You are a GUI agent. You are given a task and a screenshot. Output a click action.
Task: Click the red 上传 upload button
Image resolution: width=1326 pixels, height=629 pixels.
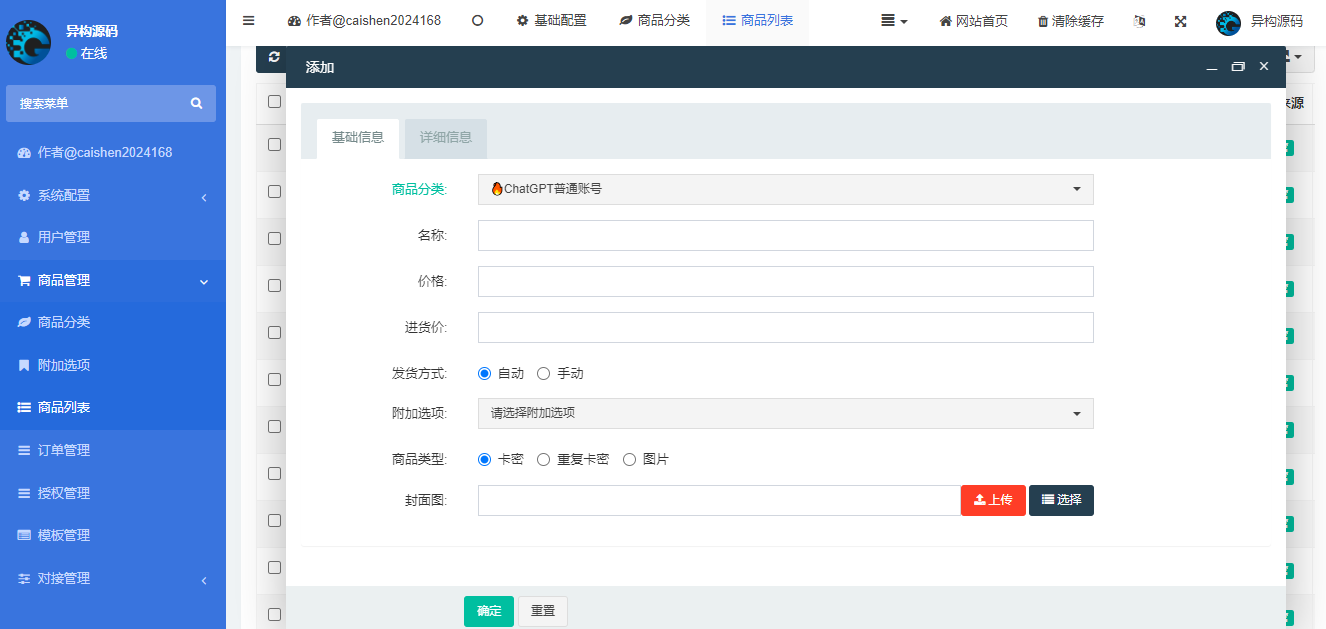pos(992,500)
